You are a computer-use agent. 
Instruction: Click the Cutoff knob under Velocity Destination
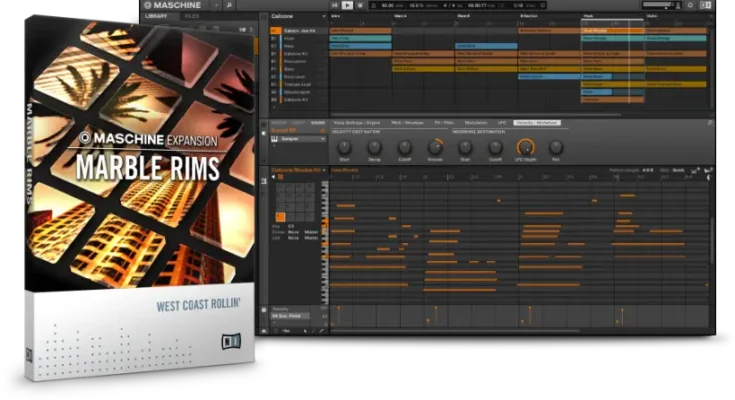405,147
